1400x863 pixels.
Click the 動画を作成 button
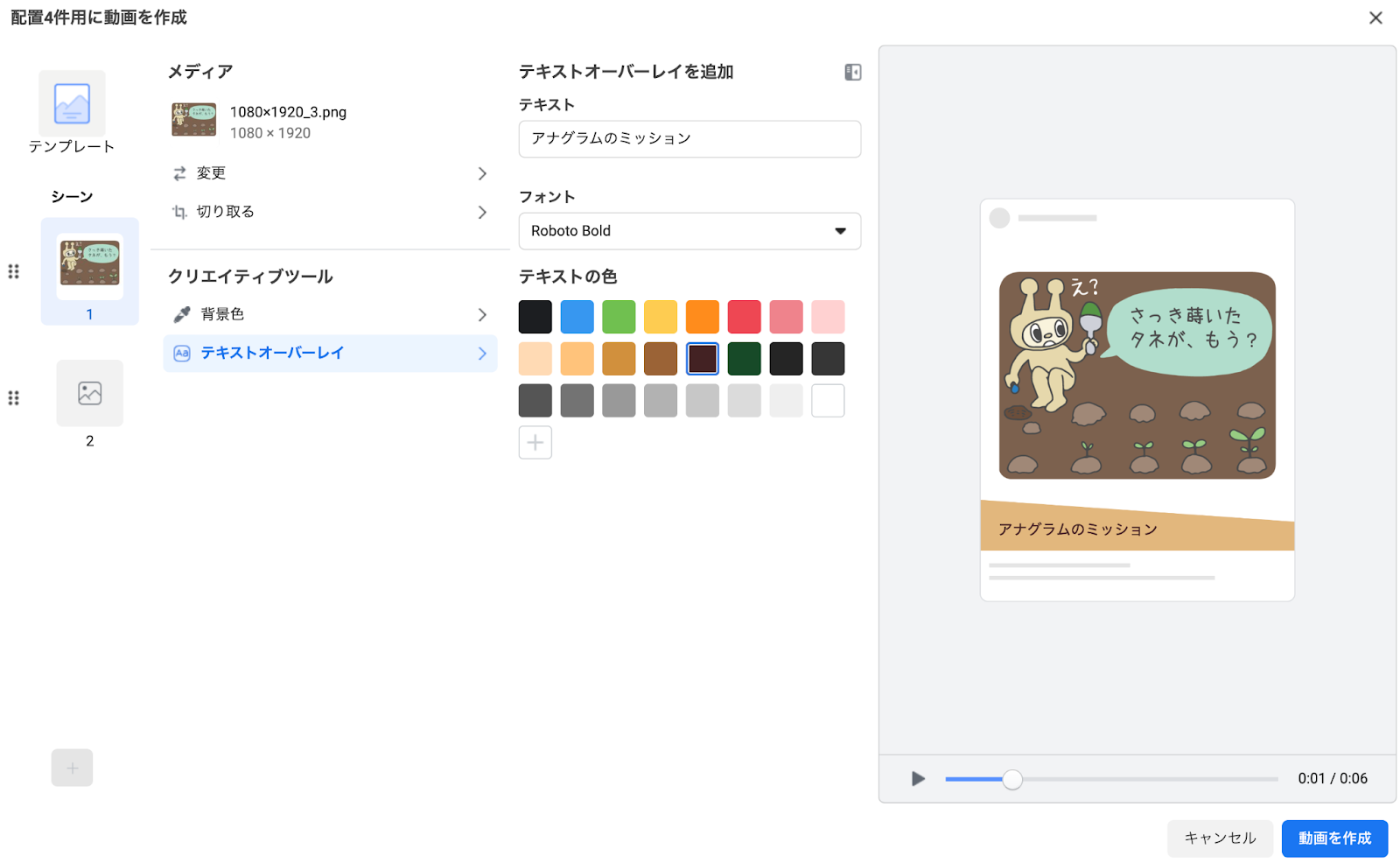point(1334,838)
